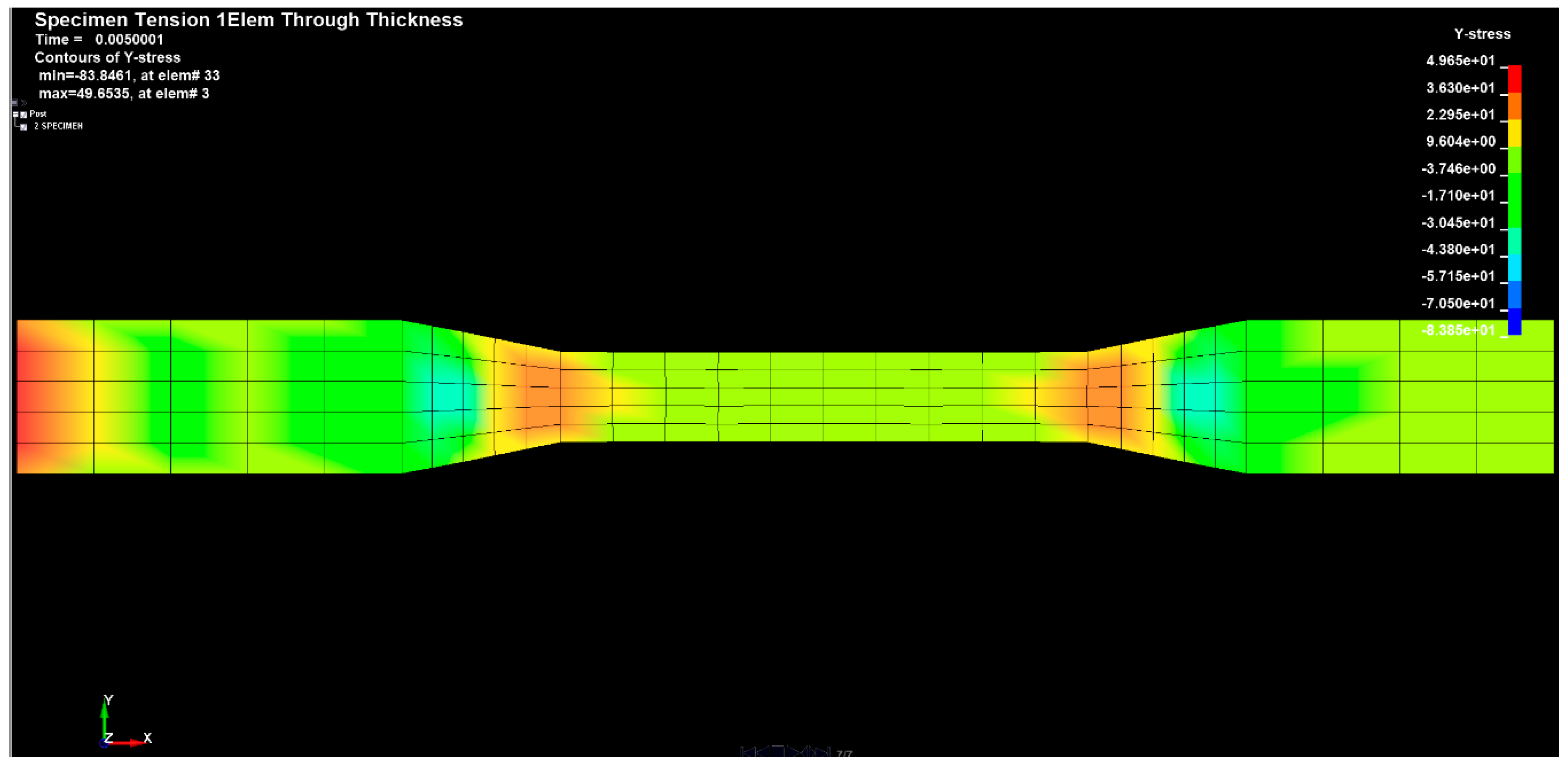The width and height of the screenshot is (1568, 766).
Task: Click the dark blue legend band
Action: tap(1515, 321)
